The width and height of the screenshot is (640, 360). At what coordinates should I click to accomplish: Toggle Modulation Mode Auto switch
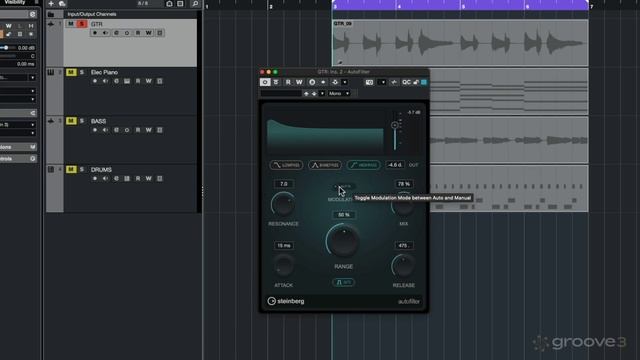(344, 187)
